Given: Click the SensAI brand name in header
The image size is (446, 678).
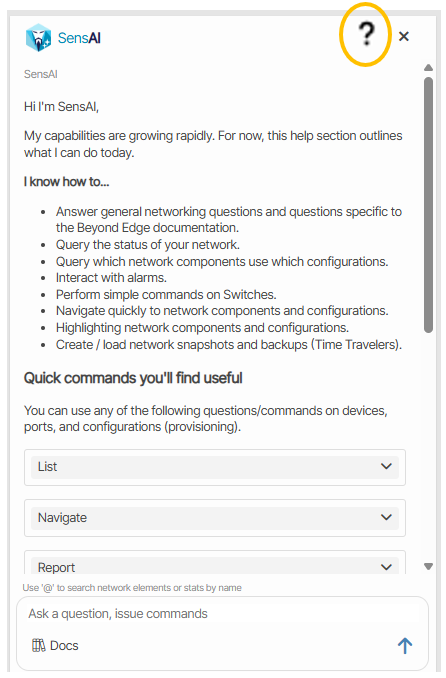Looking at the screenshot, I should pyautogui.click(x=79, y=38).
